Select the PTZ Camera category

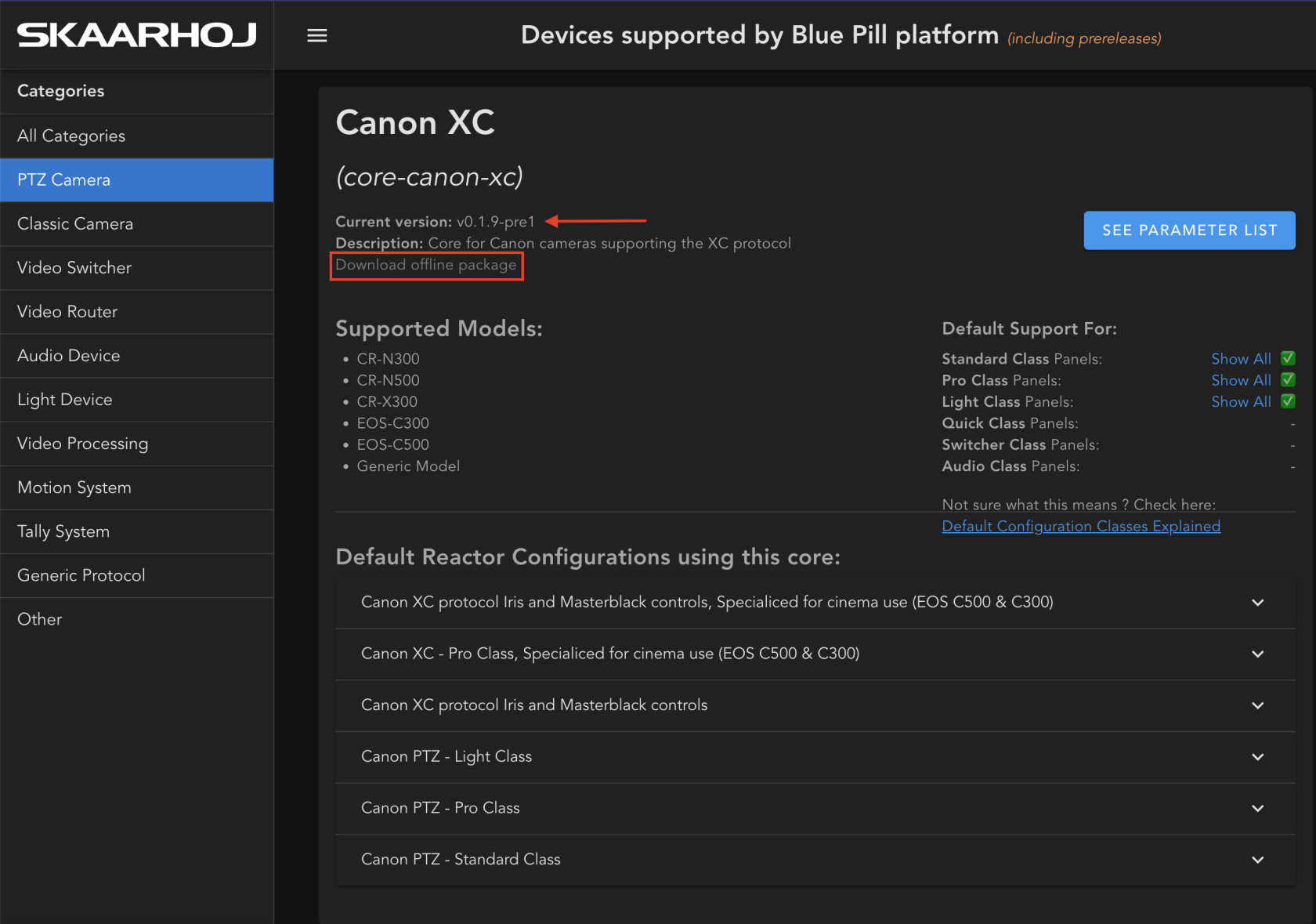[136, 179]
